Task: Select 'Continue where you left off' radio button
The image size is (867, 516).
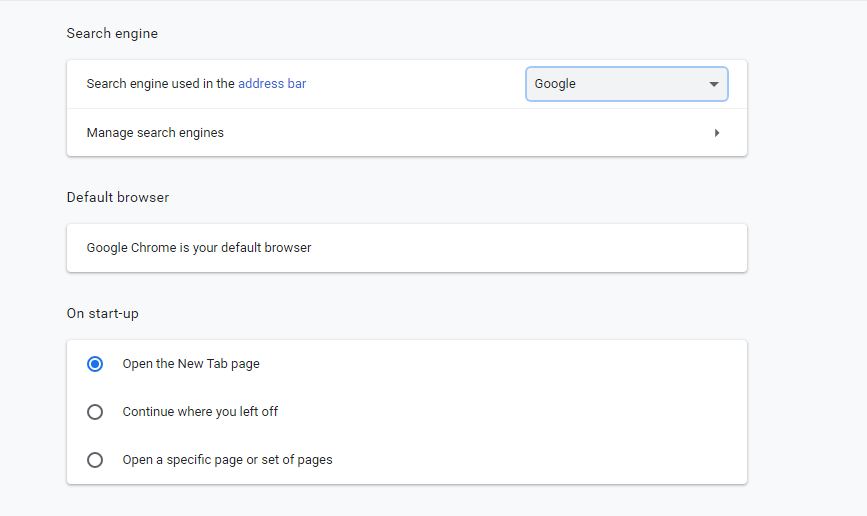Action: 95,412
